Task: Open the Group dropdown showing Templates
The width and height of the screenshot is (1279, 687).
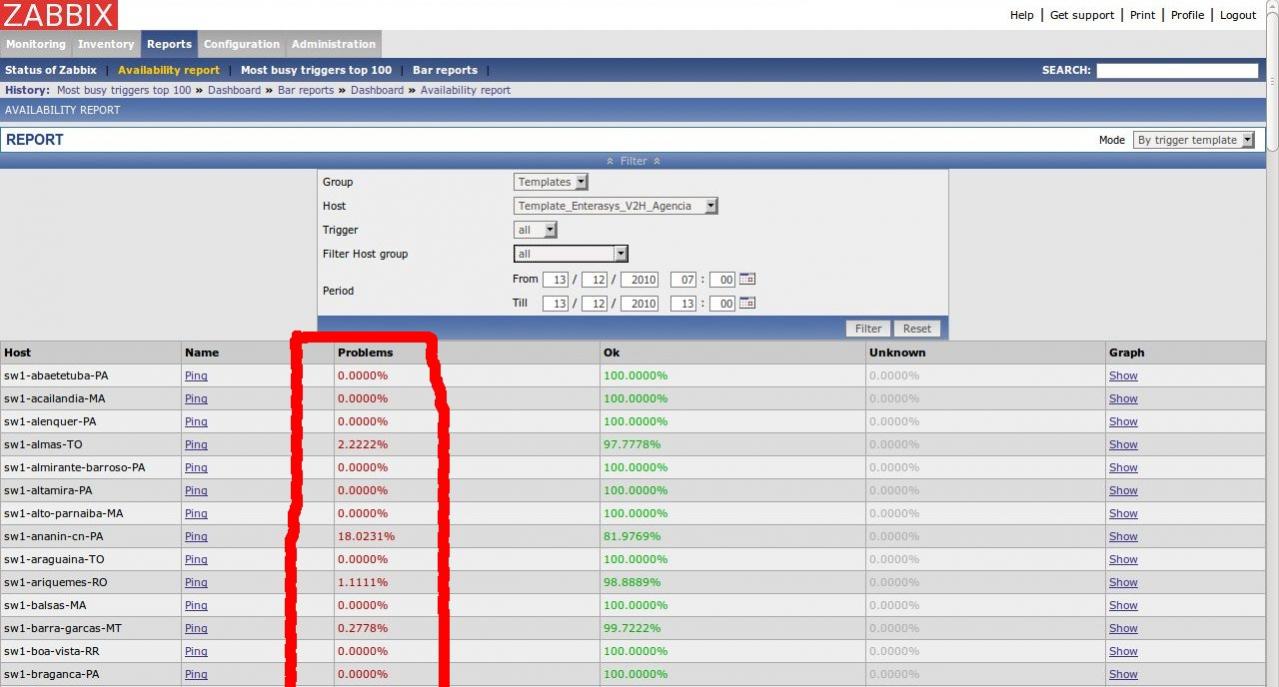Action: click(x=551, y=182)
